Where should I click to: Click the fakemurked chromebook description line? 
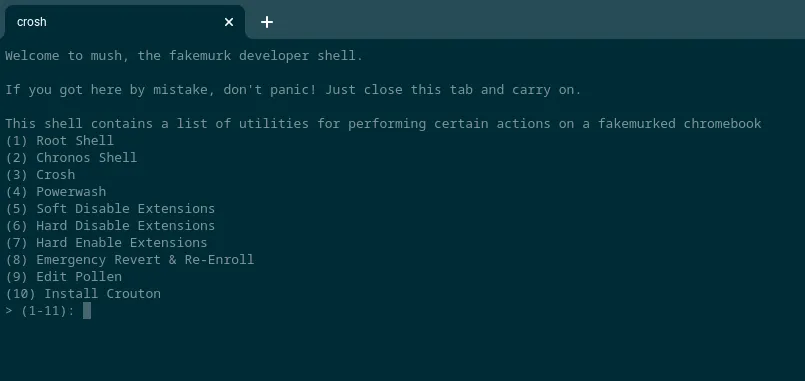point(383,124)
